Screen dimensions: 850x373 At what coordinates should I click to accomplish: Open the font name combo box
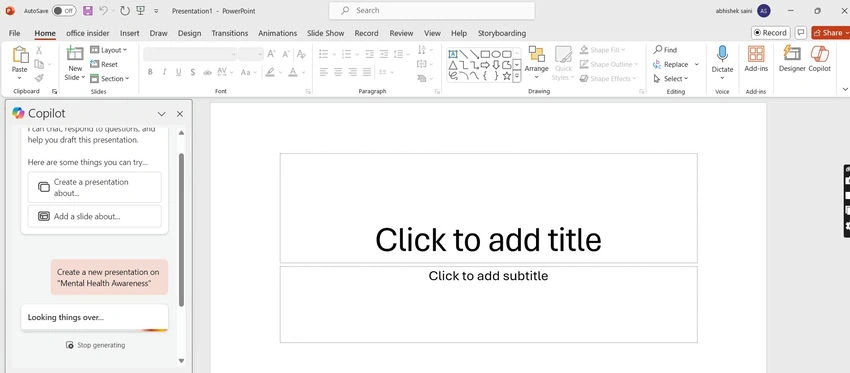[190, 54]
